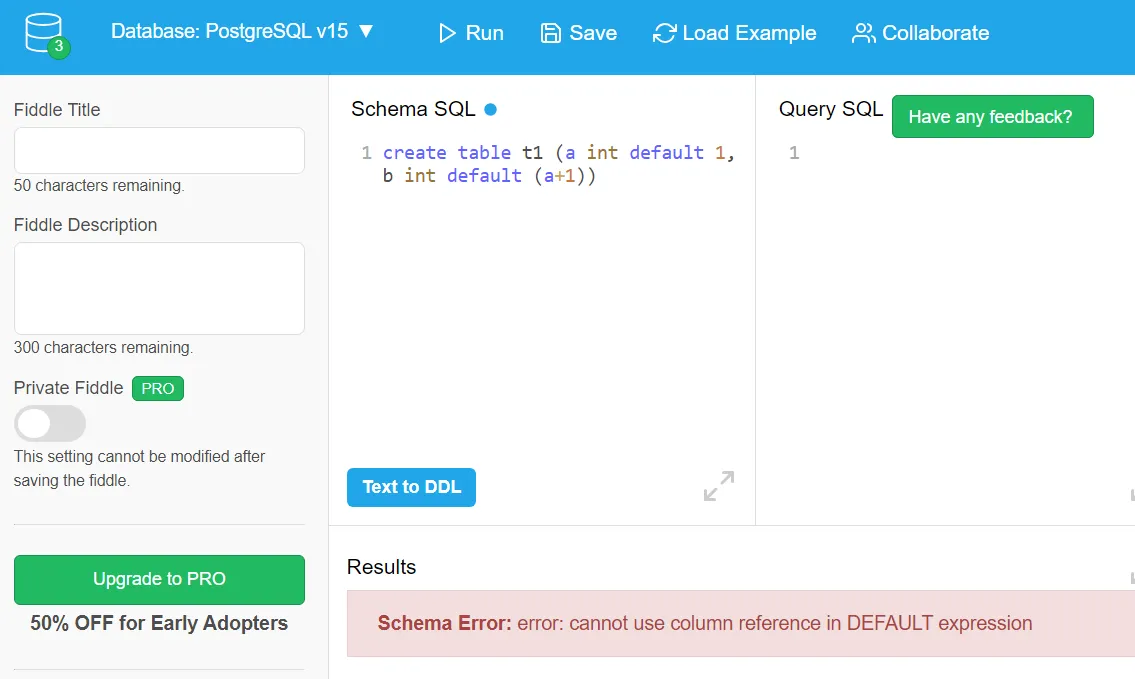This screenshot has height=679, width=1135.
Task: Open the Collaborate feature
Action: click(919, 33)
